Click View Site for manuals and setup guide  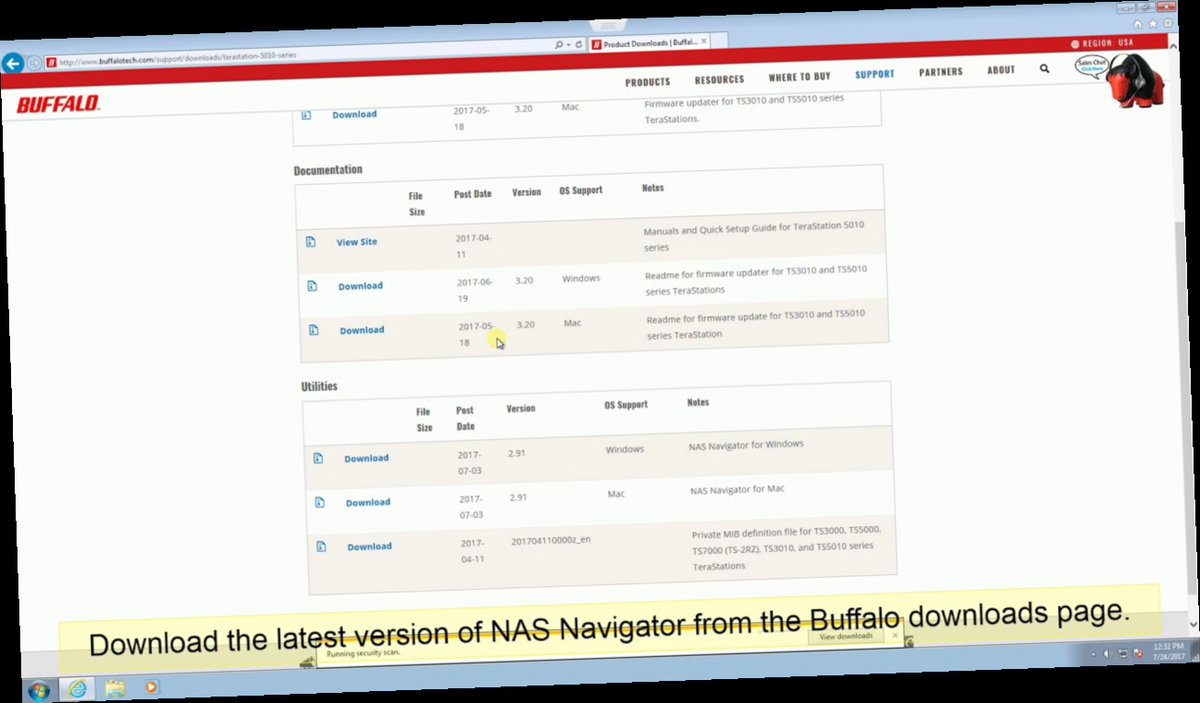(x=357, y=242)
